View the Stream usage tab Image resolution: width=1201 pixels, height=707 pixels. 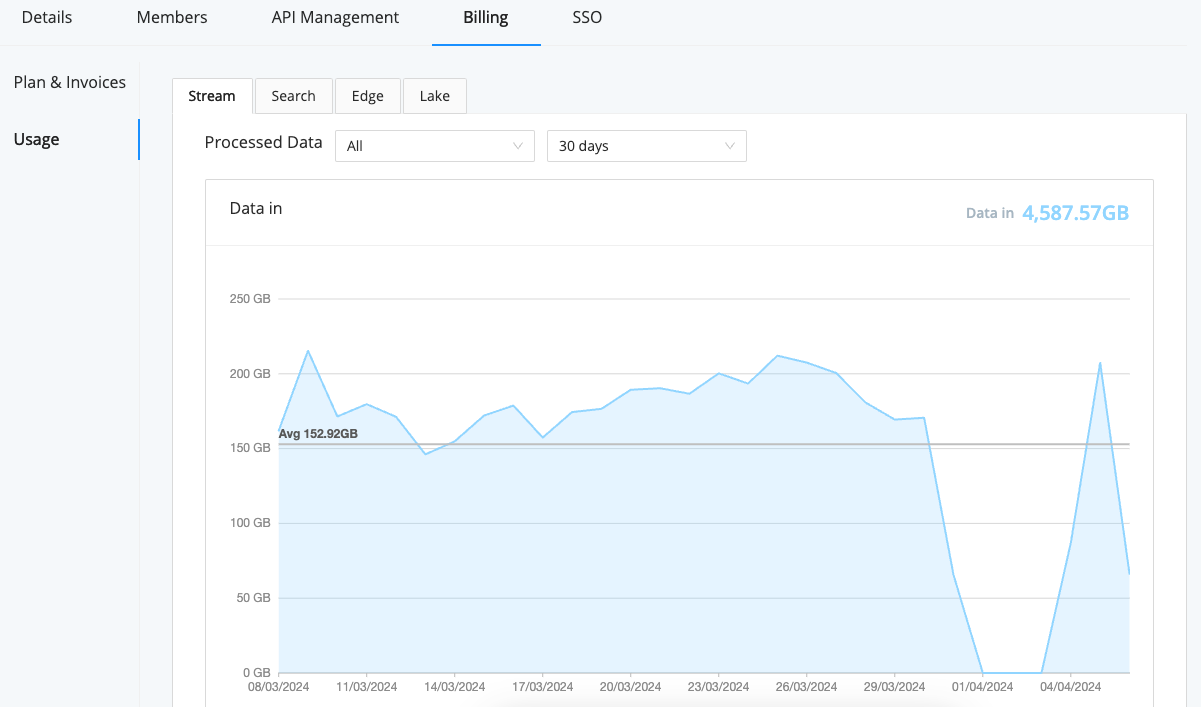coord(211,96)
